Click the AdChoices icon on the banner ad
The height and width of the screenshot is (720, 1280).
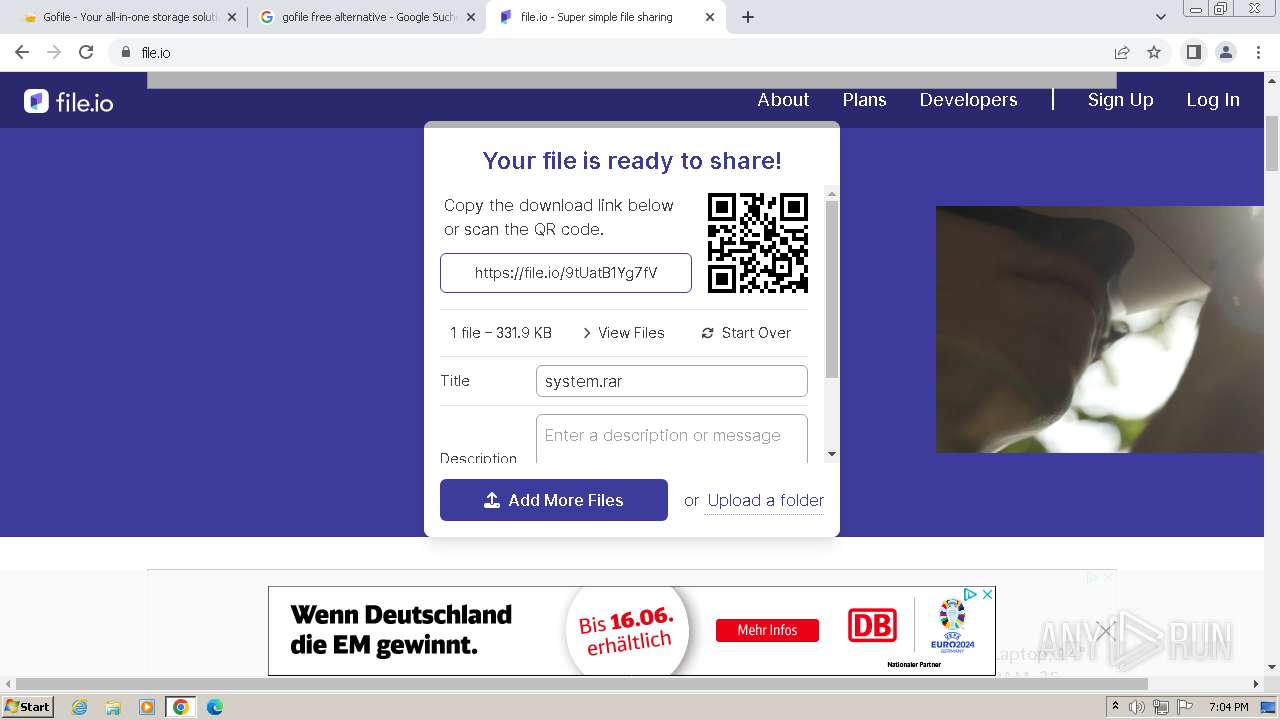click(x=970, y=594)
